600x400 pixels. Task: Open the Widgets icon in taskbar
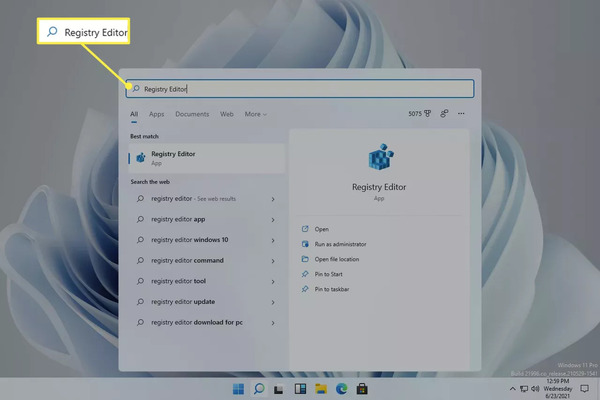tap(300, 389)
